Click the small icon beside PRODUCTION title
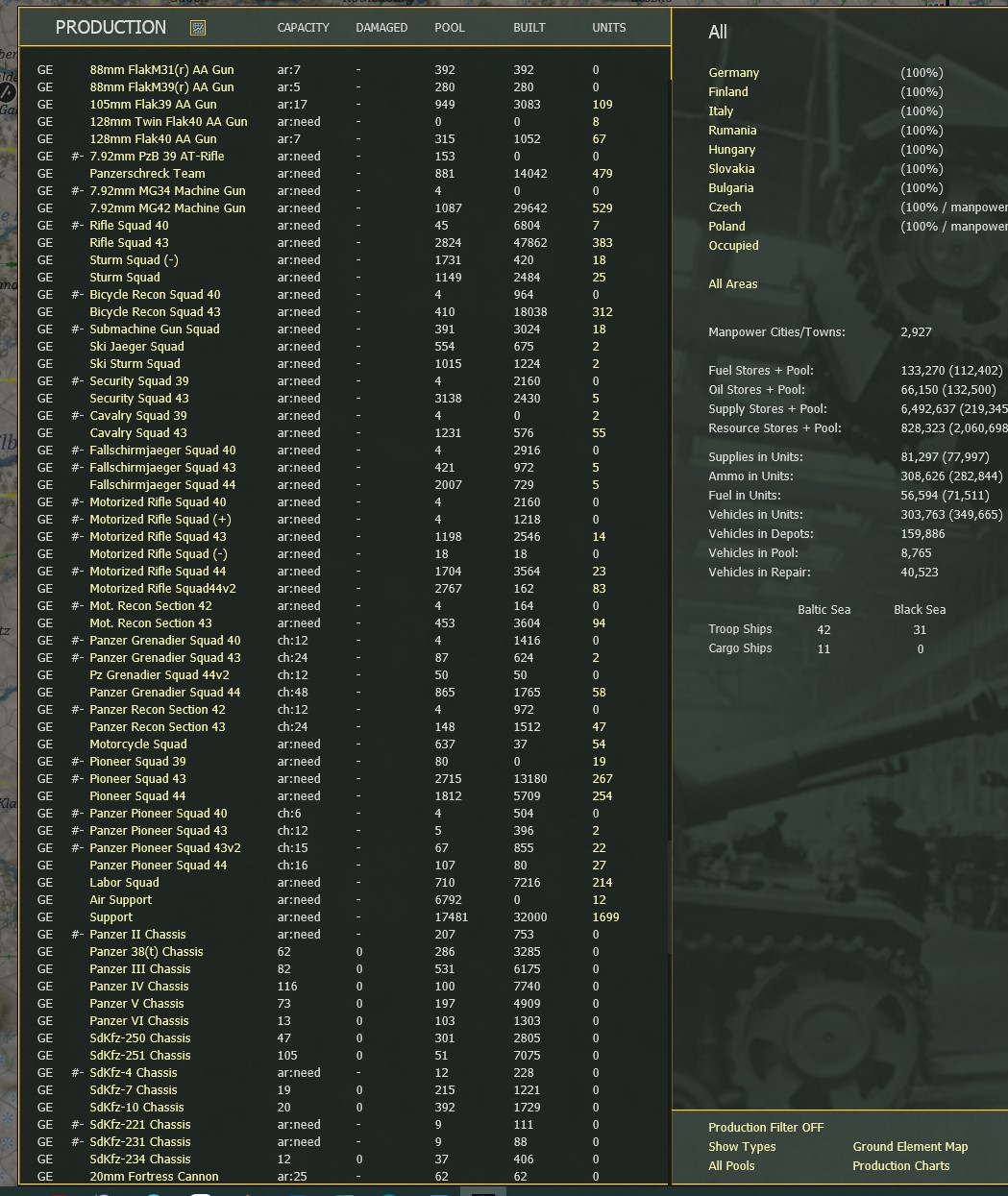This screenshot has width=1008, height=1196. point(198,28)
